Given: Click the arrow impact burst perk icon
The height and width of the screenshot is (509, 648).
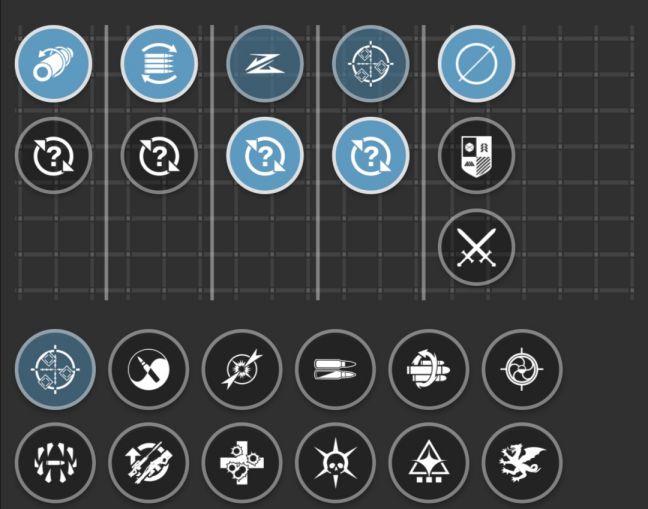Looking at the screenshot, I should [242, 369].
